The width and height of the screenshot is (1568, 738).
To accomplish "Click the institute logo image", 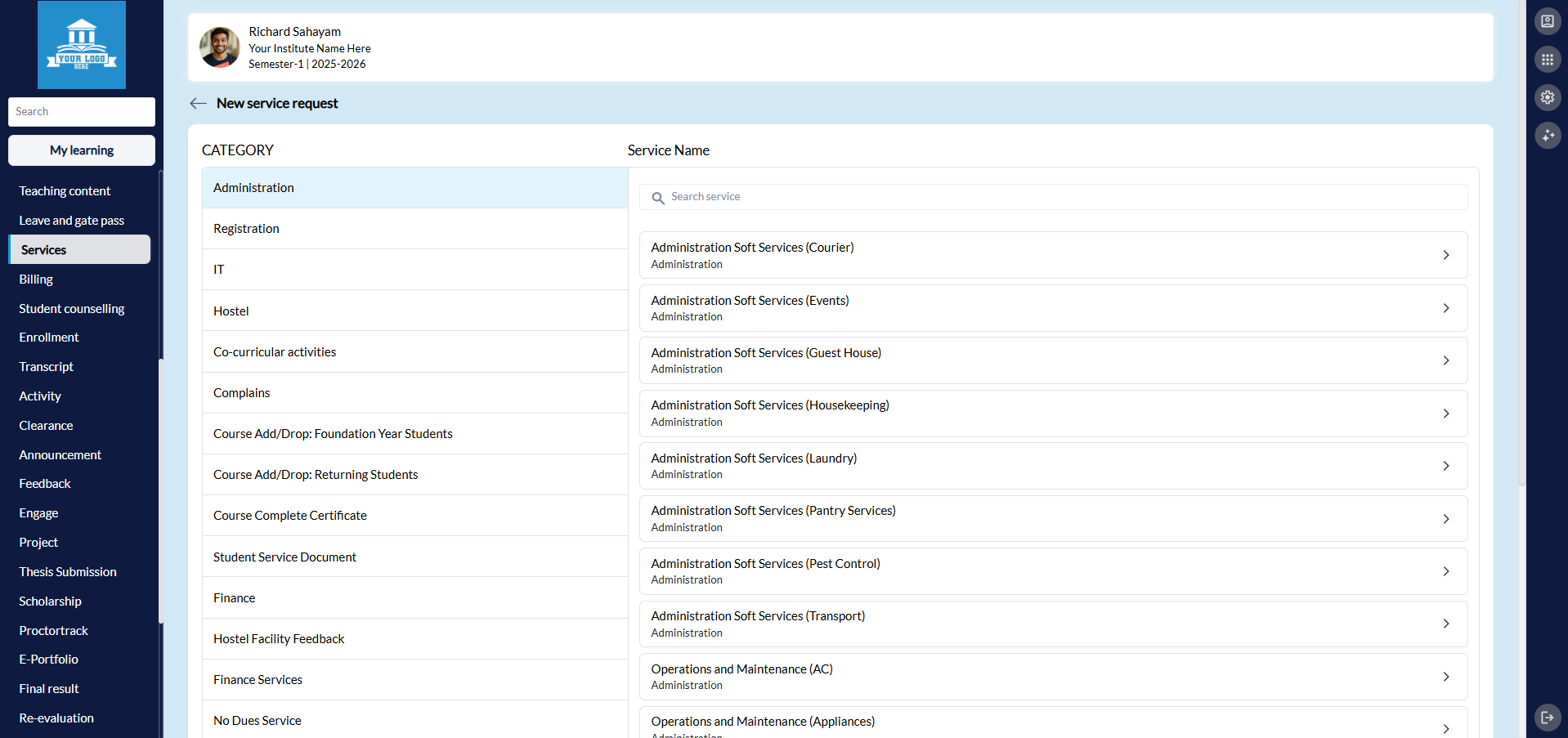I will click(x=82, y=45).
